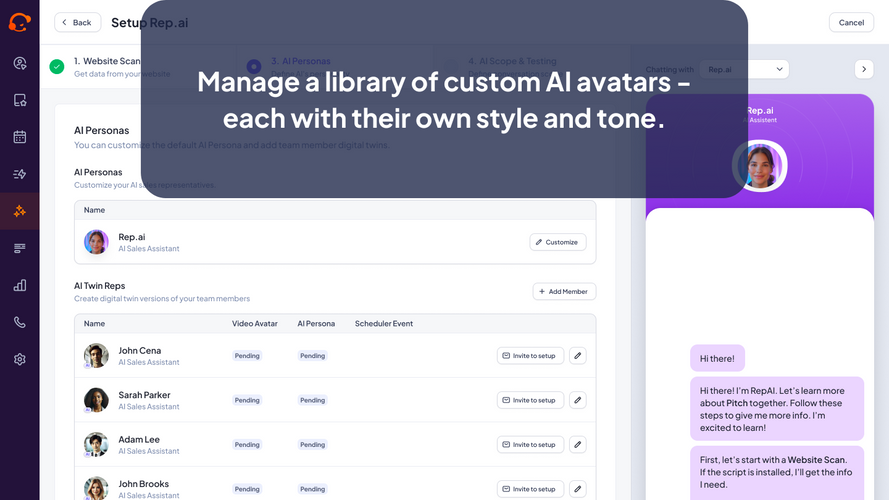Click the Back button

coord(78,22)
